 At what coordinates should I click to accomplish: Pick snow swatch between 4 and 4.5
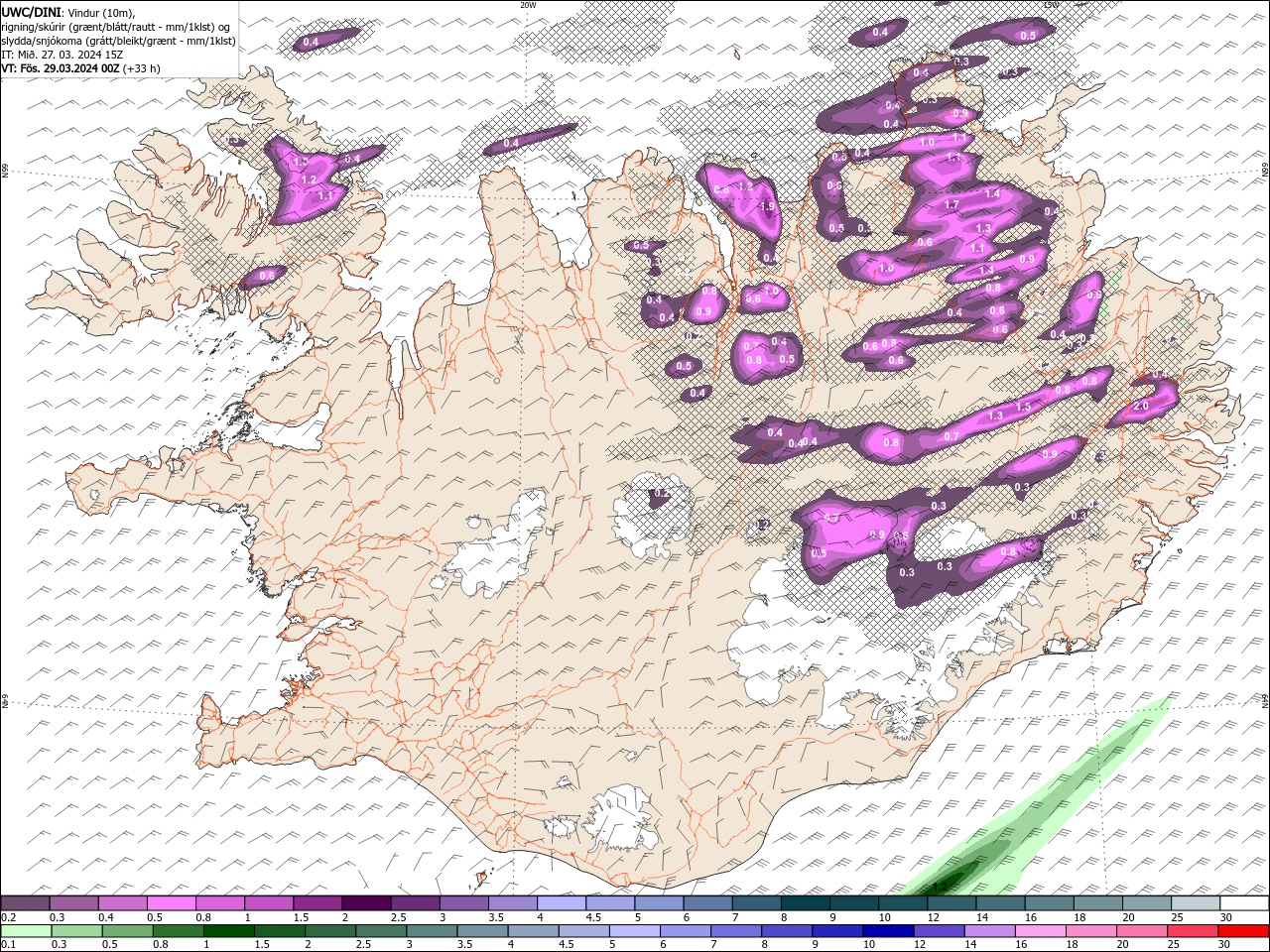[x=562, y=903]
